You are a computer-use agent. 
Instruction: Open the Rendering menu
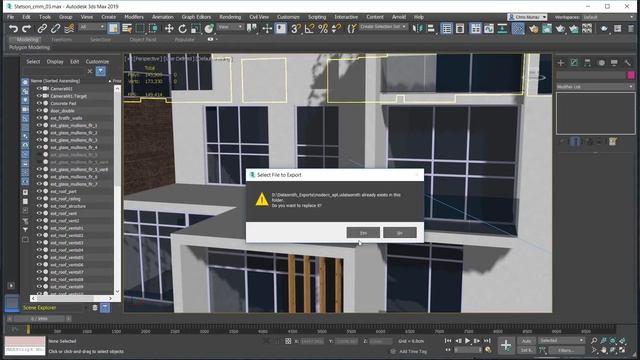click(x=230, y=17)
